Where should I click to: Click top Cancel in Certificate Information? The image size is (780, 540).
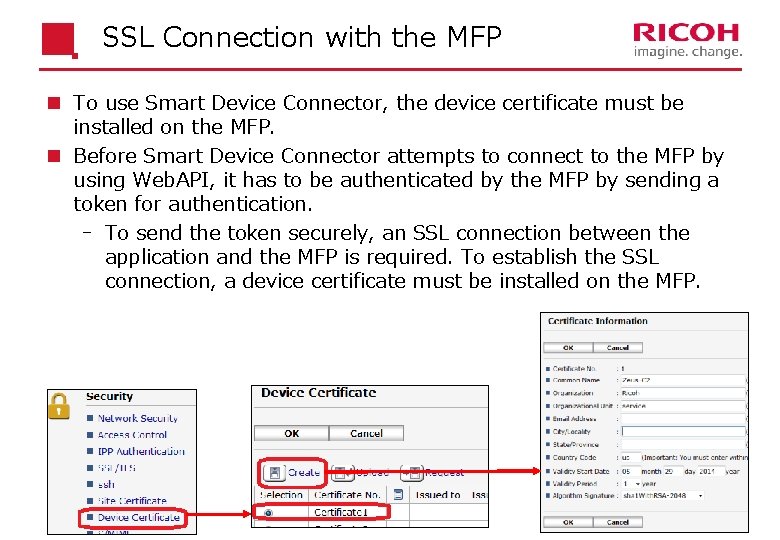coord(618,348)
